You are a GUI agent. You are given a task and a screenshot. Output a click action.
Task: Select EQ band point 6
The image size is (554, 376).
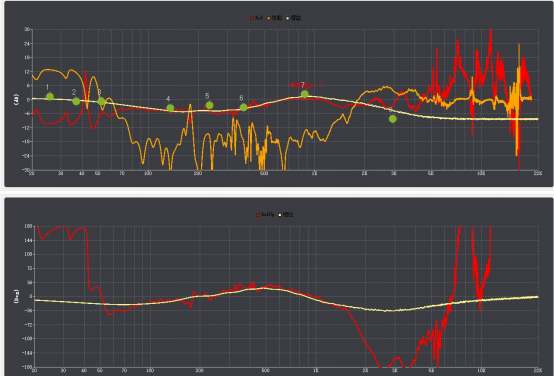pyautogui.click(x=243, y=107)
